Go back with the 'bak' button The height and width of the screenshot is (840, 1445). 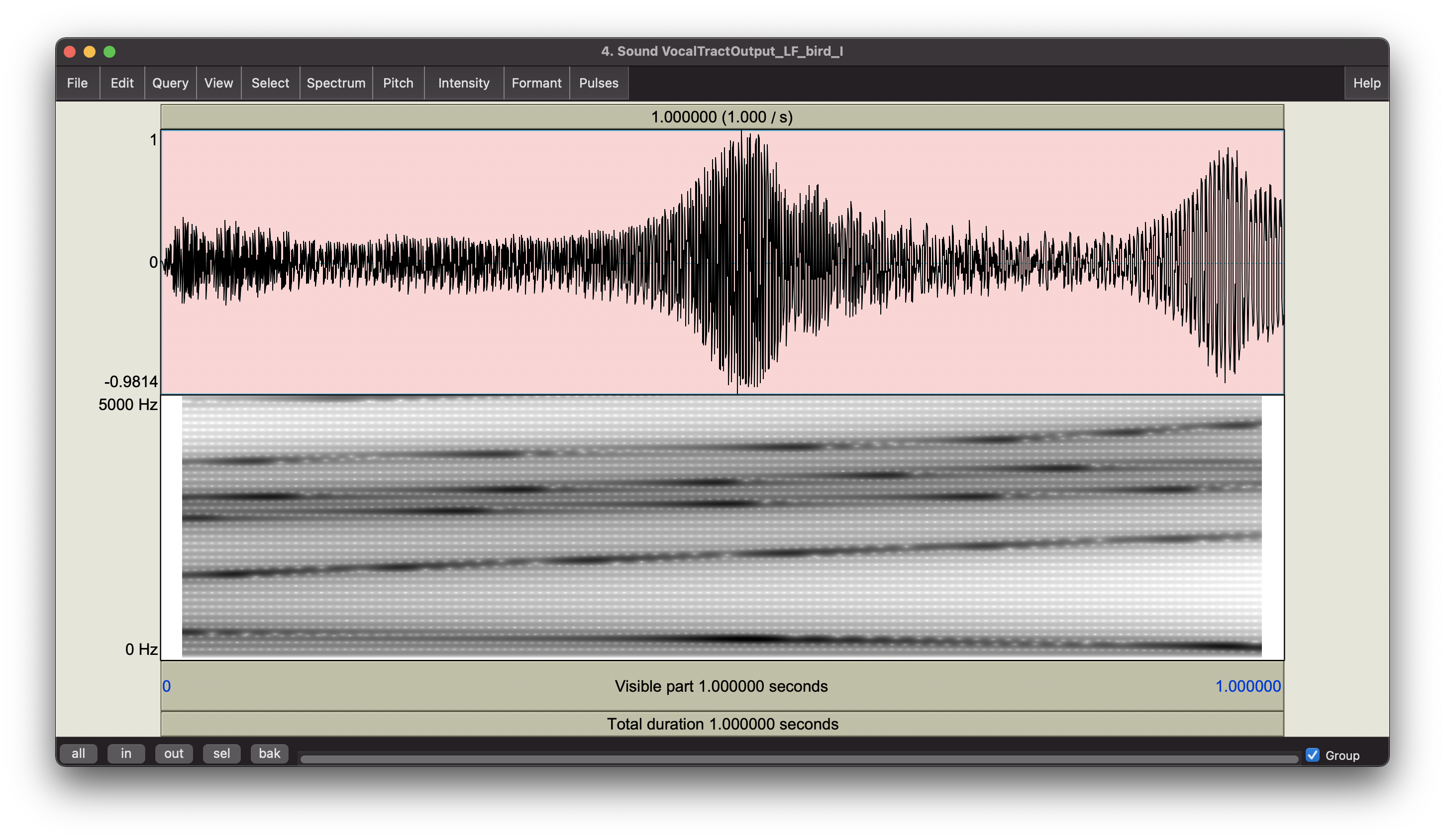(270, 753)
